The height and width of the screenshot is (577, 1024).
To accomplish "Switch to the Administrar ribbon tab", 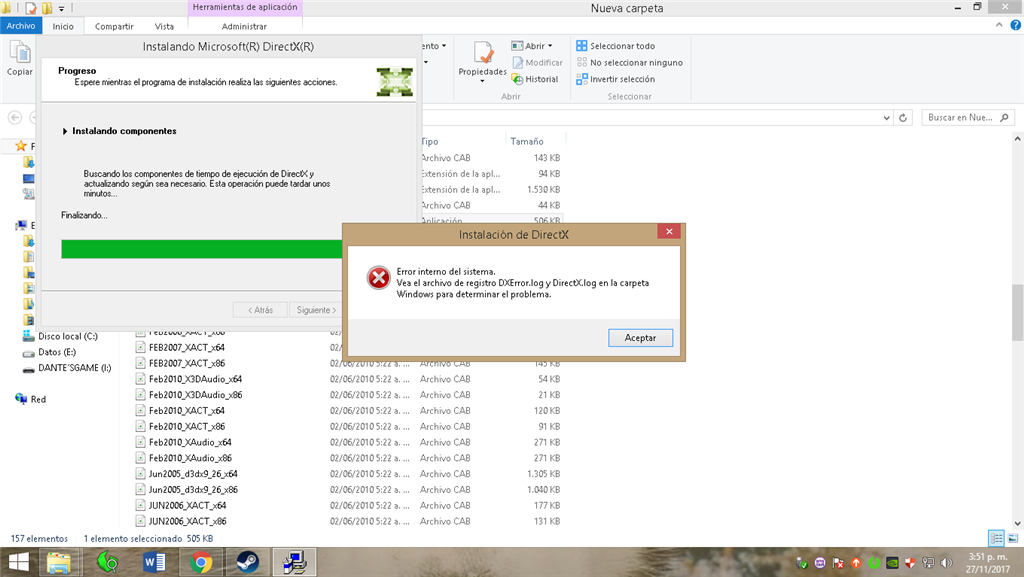I will 244,26.
